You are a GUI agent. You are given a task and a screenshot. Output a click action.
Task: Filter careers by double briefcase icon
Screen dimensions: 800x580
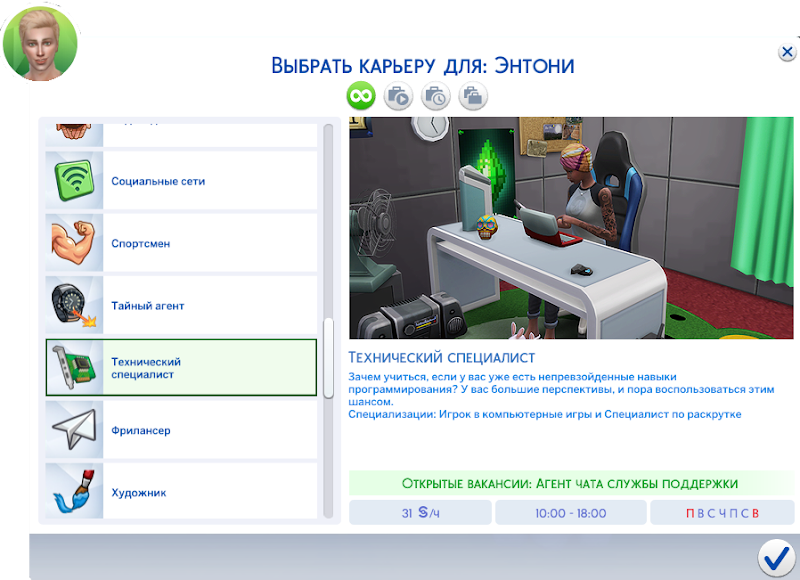click(473, 96)
